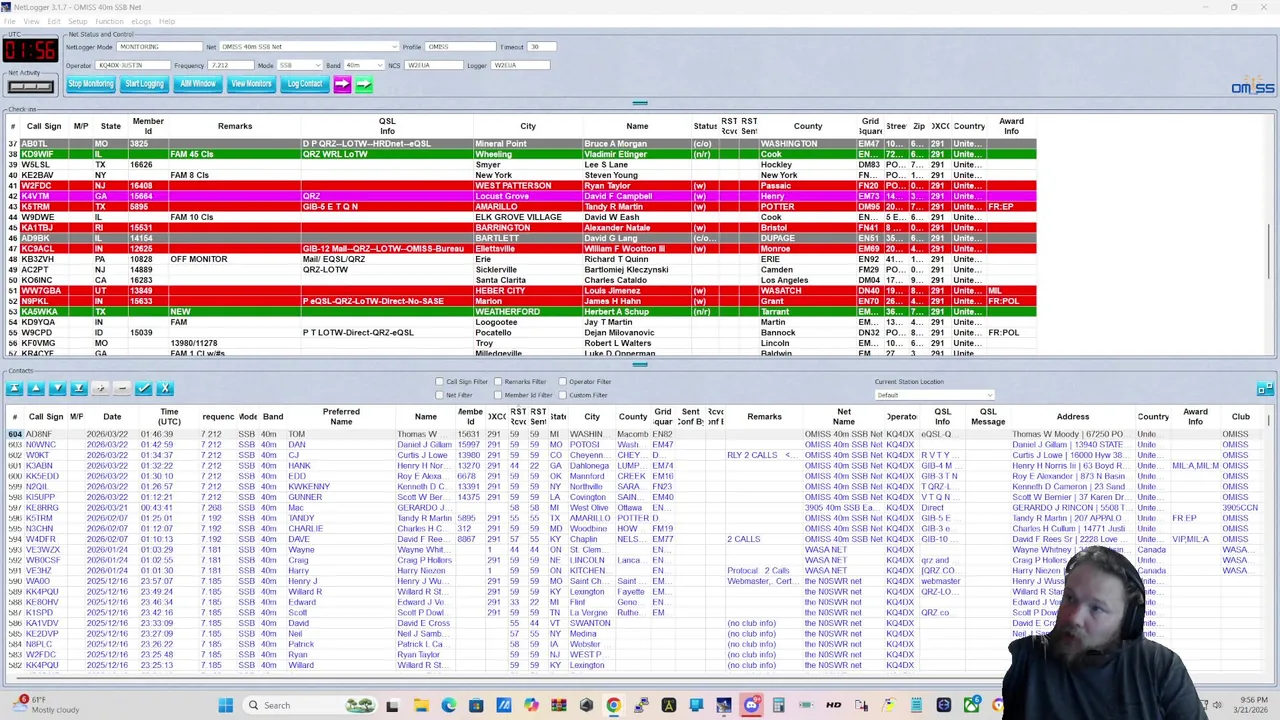
Task: Click the View Monitors button
Action: [x=251, y=84]
